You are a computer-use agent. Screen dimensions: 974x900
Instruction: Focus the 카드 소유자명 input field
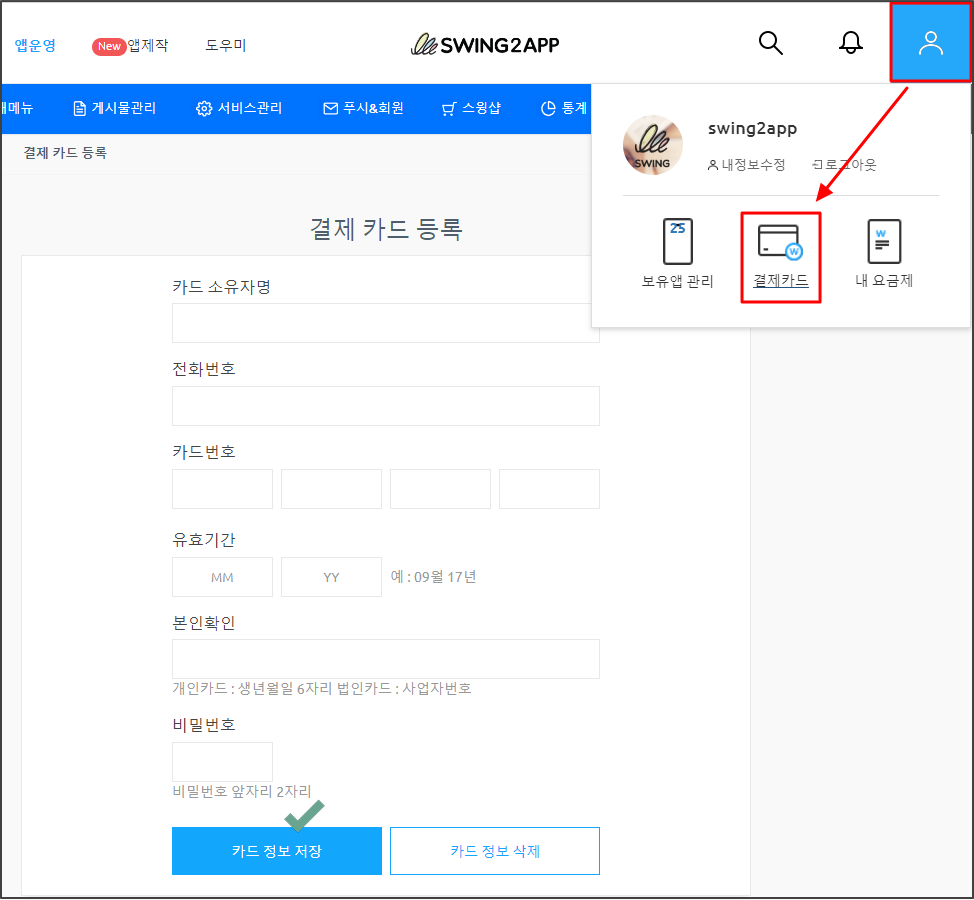click(385, 323)
